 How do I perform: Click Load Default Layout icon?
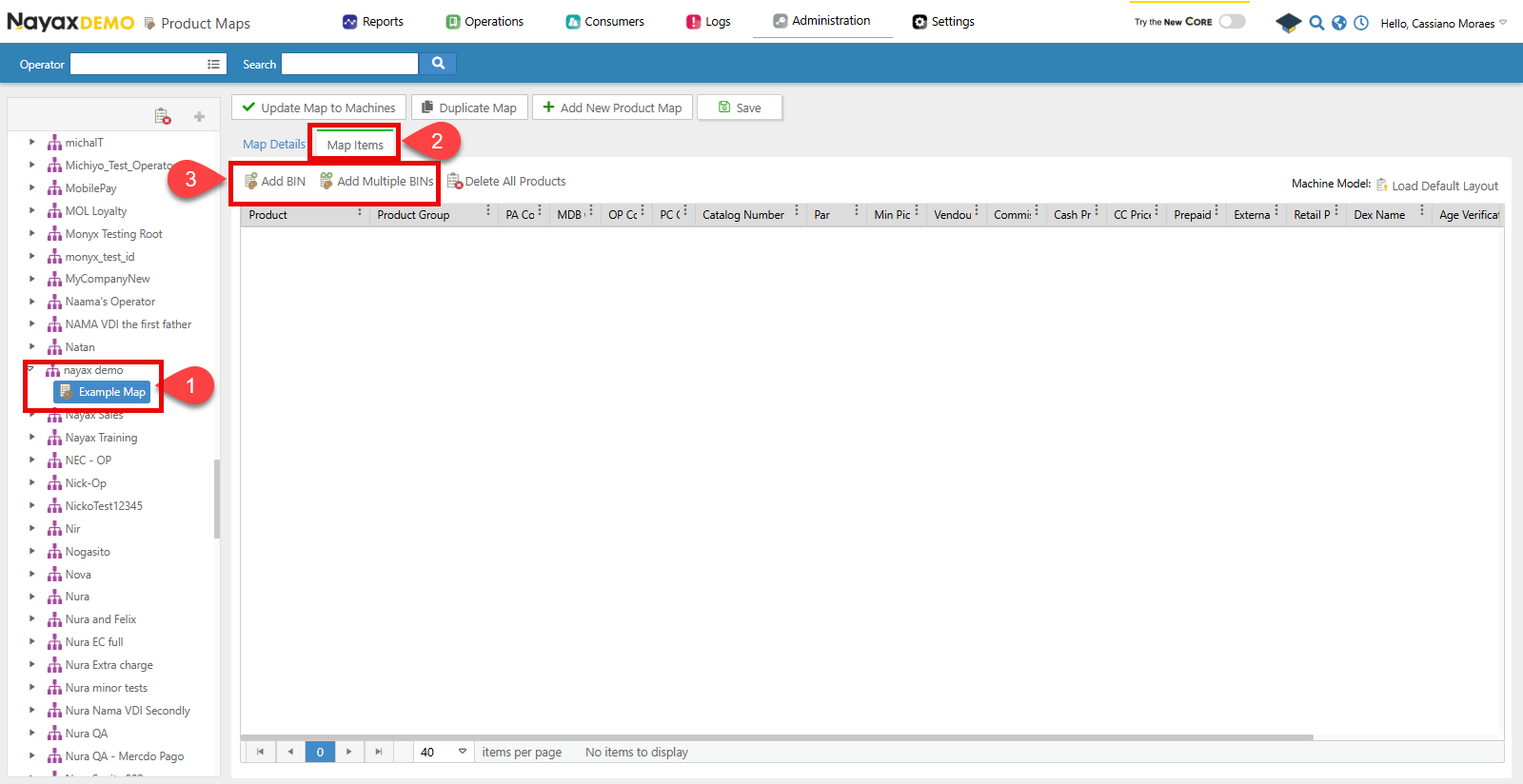point(1382,185)
